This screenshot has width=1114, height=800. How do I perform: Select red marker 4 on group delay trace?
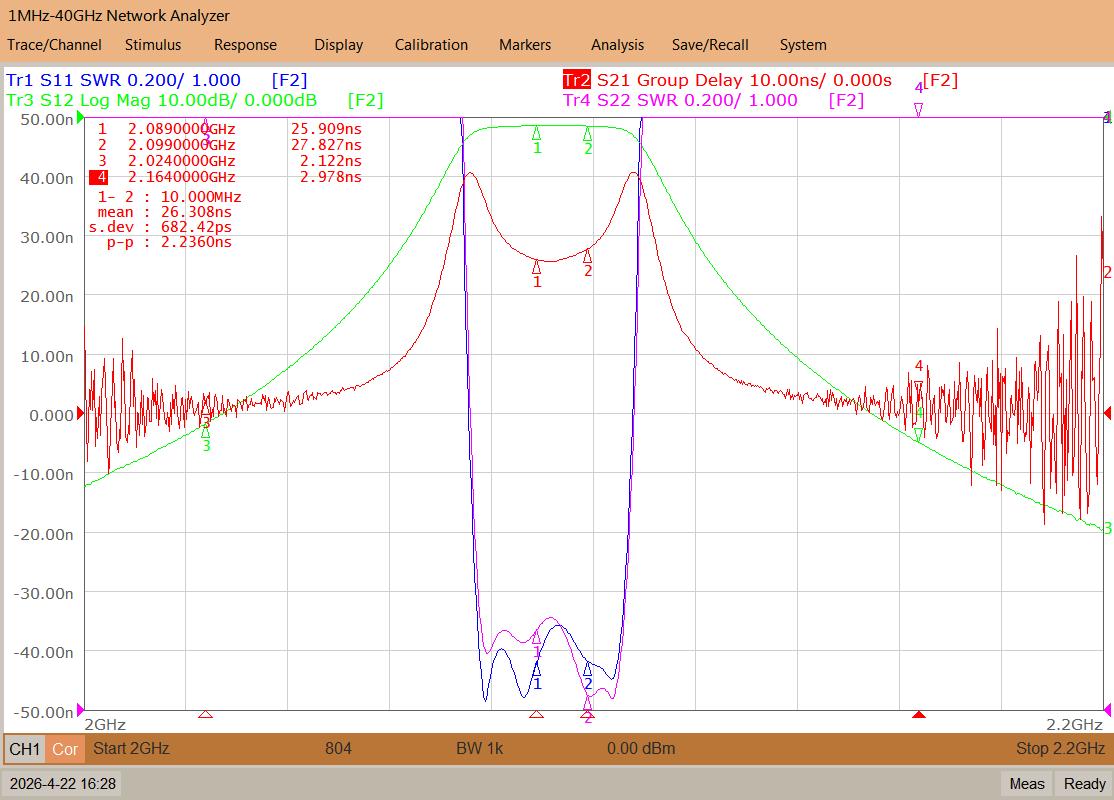(x=919, y=387)
